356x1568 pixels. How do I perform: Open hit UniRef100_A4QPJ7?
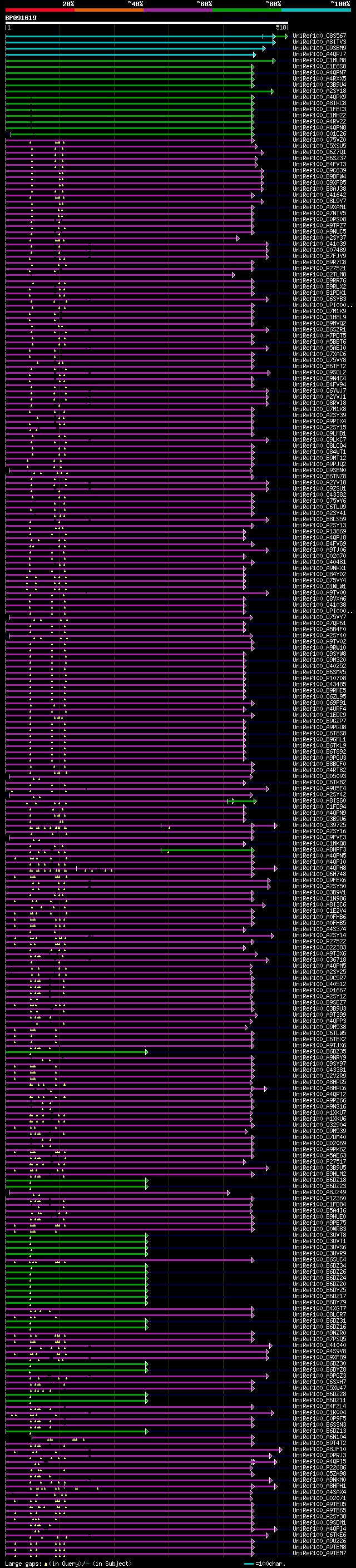coord(319,54)
